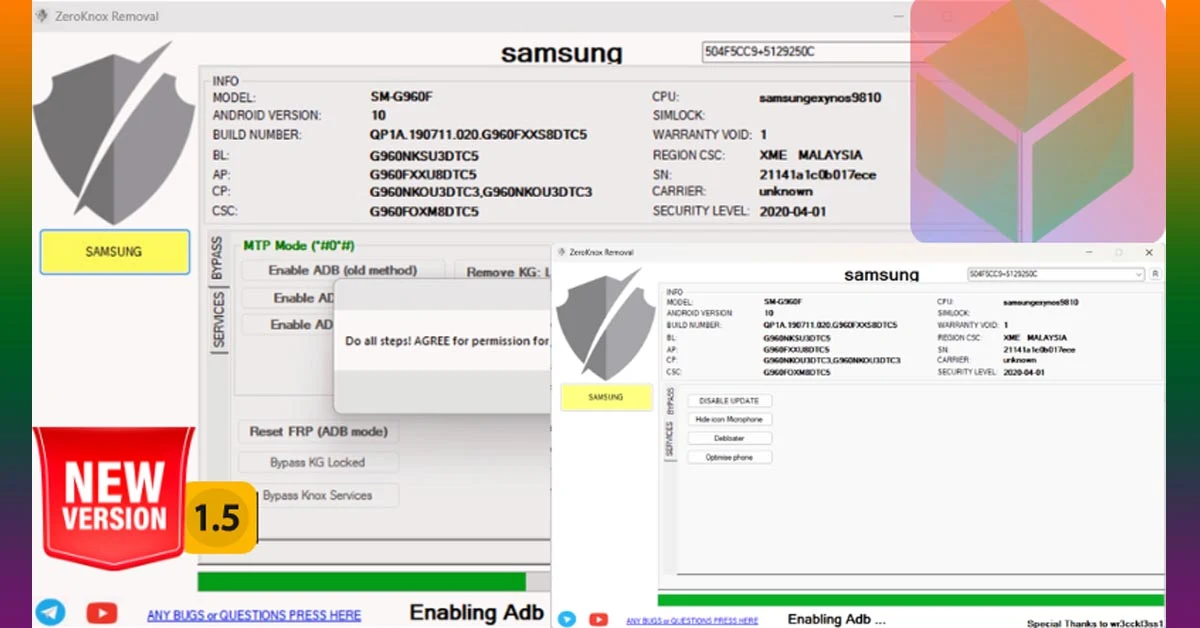Click the Bypass Knox Services button
This screenshot has height=628, width=1200.
[318, 496]
